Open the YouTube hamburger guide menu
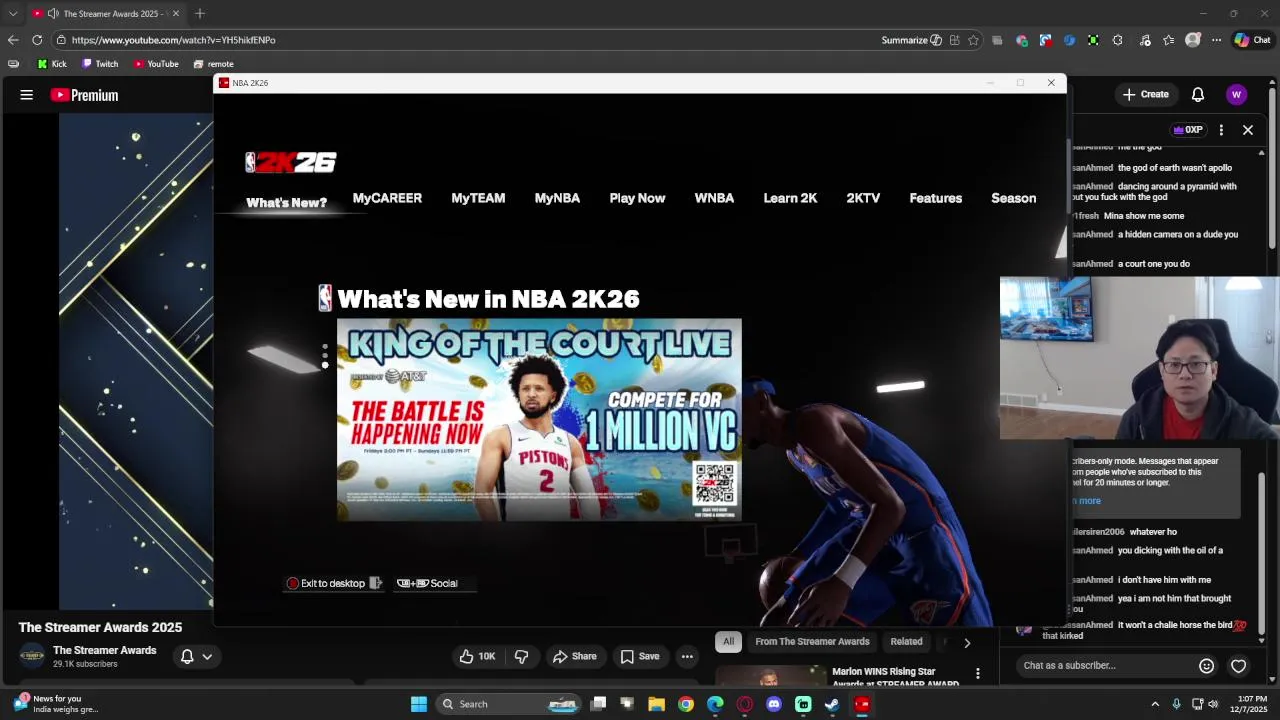 pos(27,95)
